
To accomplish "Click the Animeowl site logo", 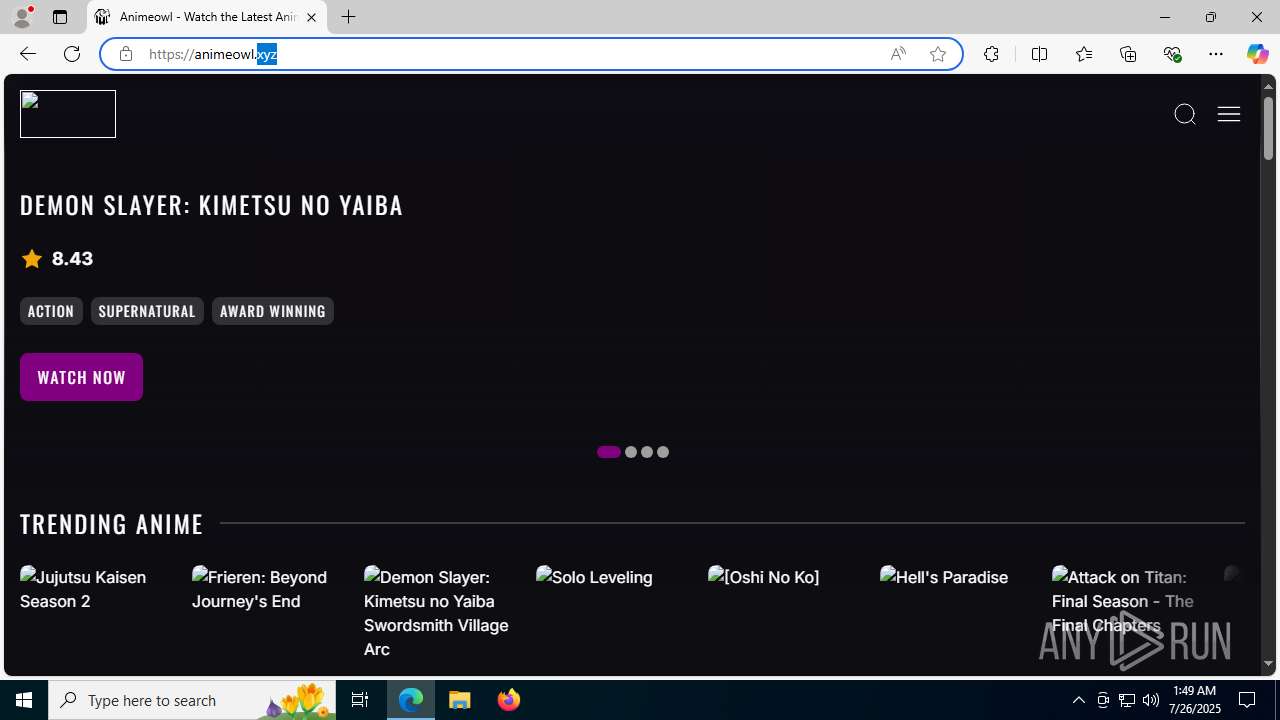I will (x=68, y=114).
